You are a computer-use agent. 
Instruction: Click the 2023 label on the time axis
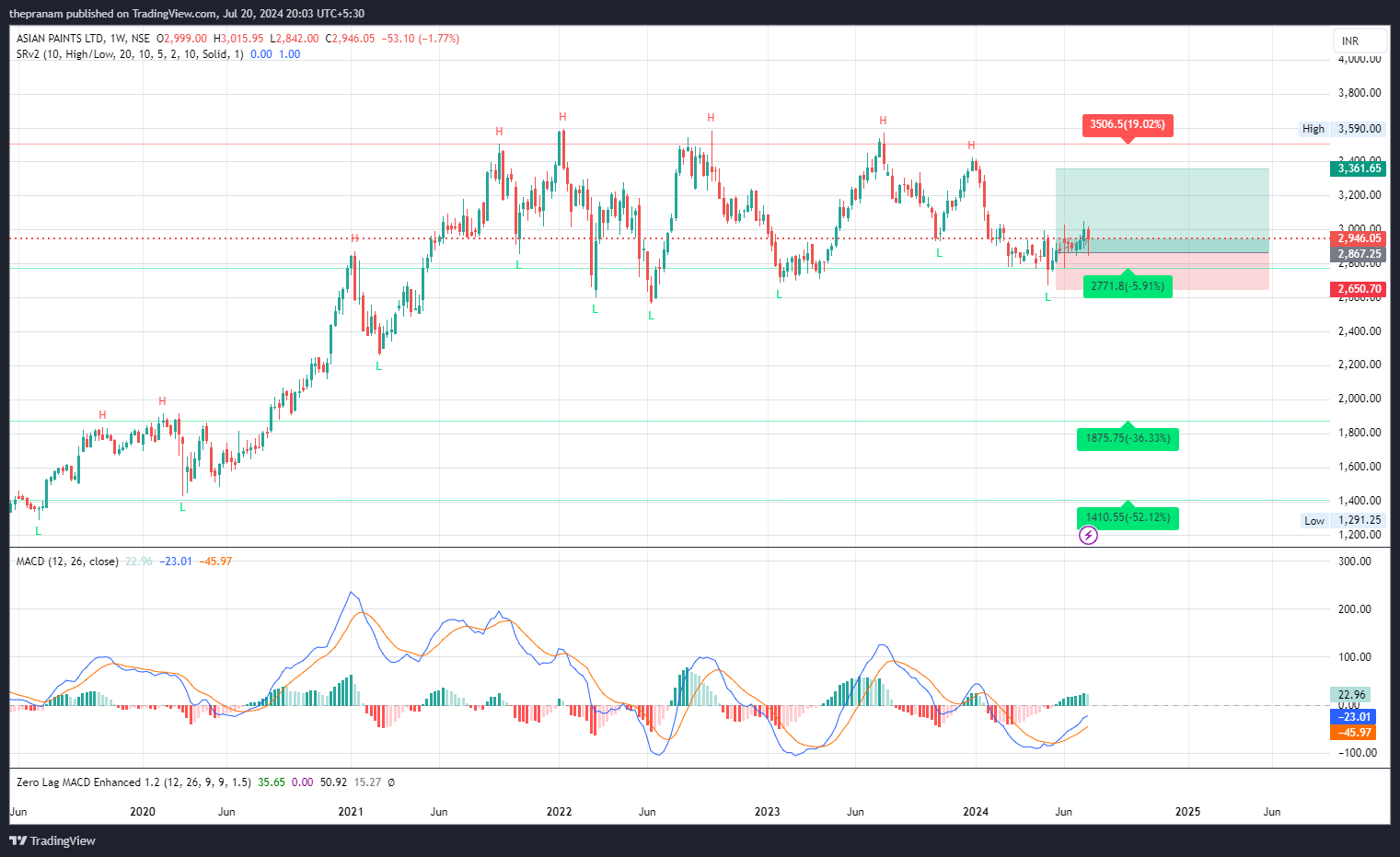pyautogui.click(x=767, y=812)
